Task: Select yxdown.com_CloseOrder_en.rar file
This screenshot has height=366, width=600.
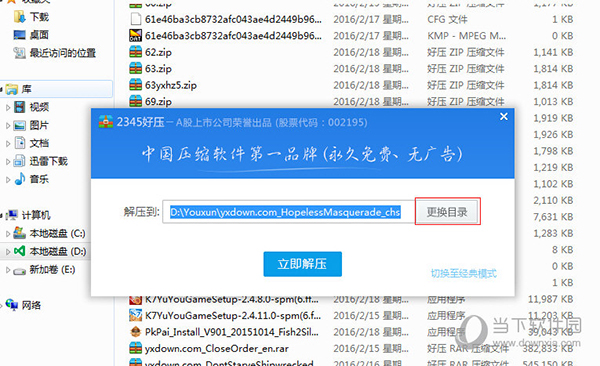Action: (217, 348)
